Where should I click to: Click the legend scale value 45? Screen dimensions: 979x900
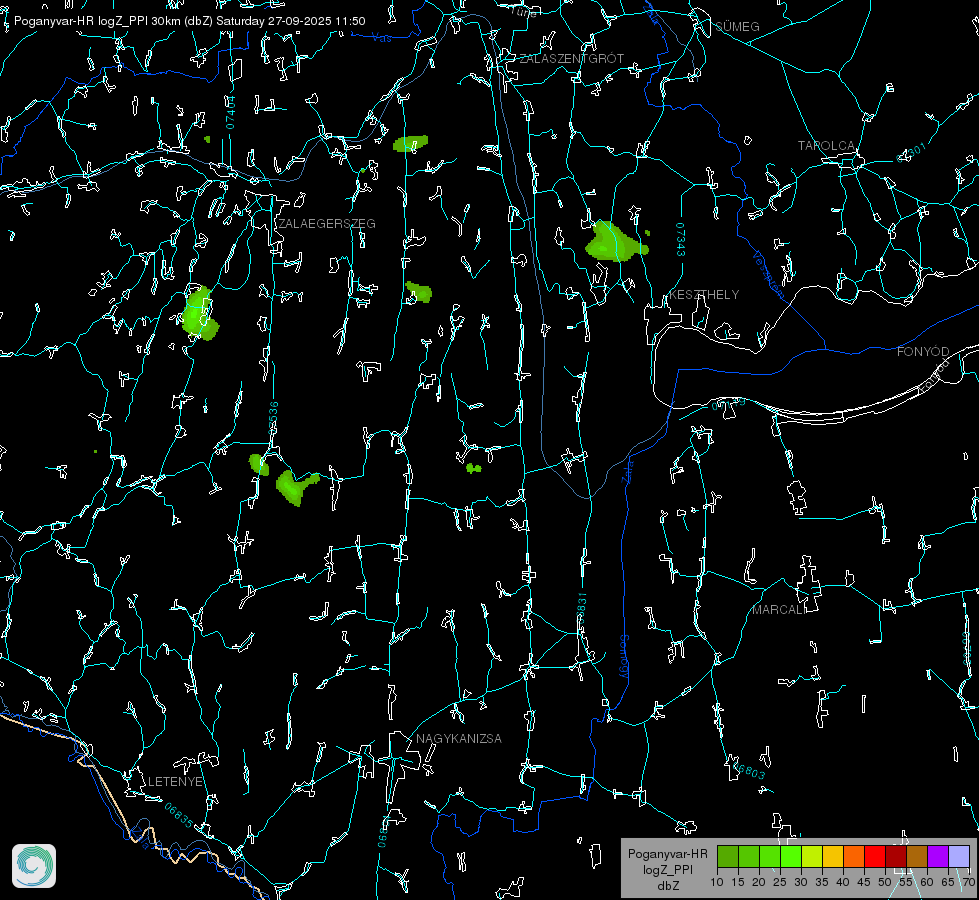863,882
